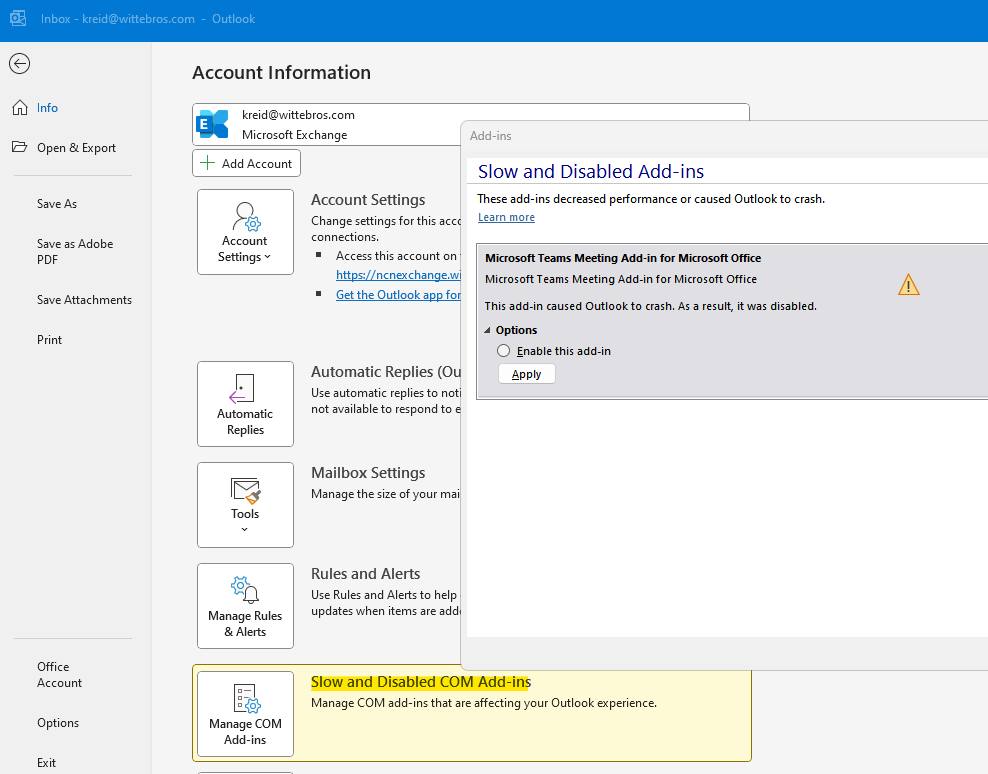The width and height of the screenshot is (988, 774).
Task: Click the Add-ins dialog title bar
Action: pos(725,136)
